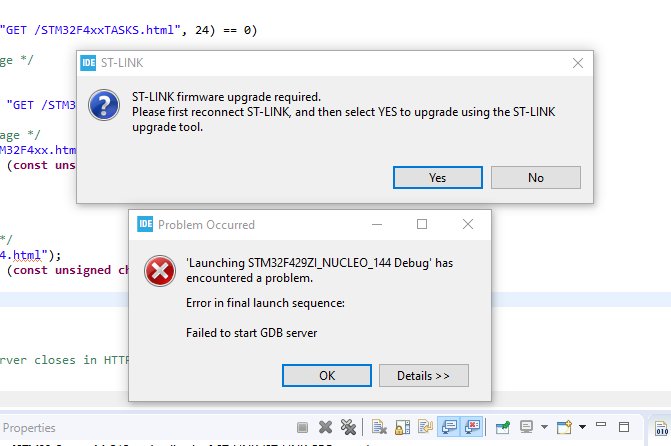Toggle Show Console When Standard Out Changes
The height and width of the screenshot is (446, 671).
click(x=449, y=427)
